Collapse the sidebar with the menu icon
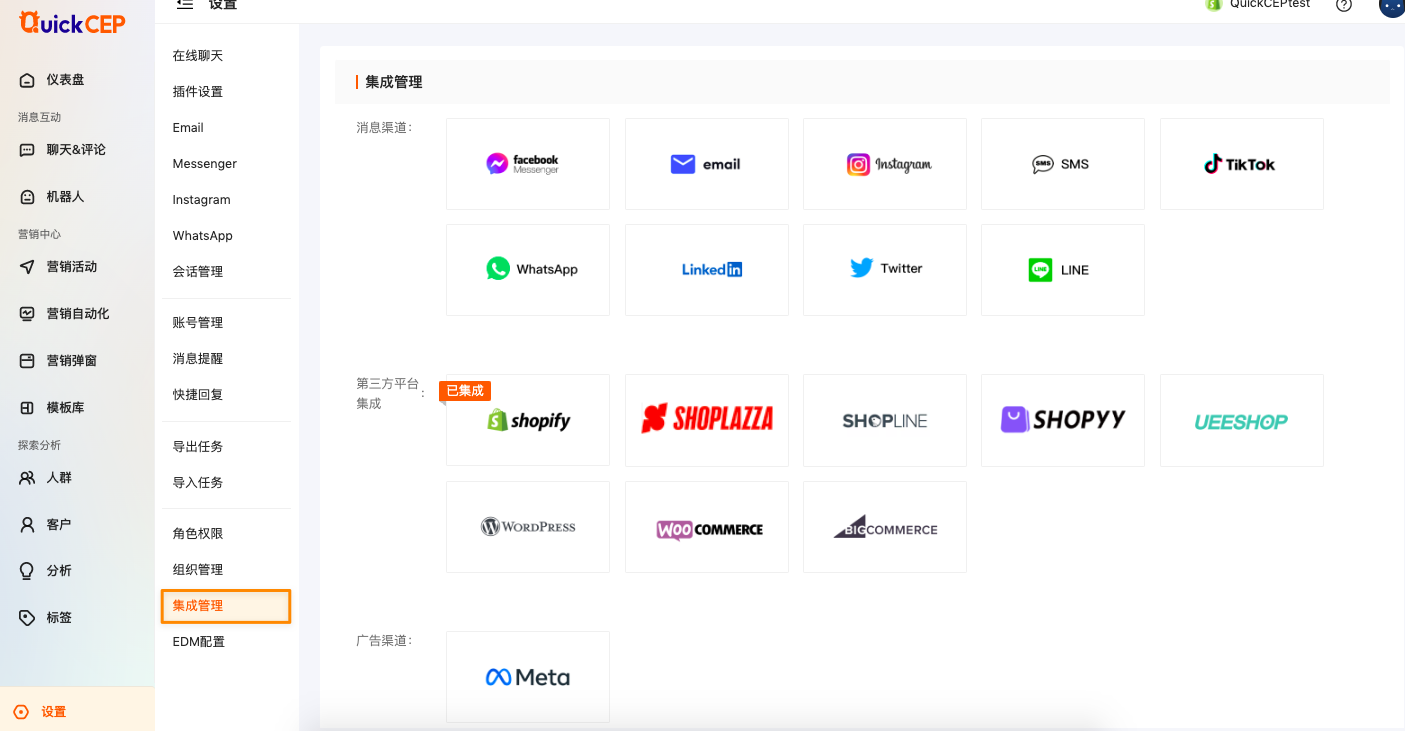The height and width of the screenshot is (731, 1405). click(x=184, y=5)
